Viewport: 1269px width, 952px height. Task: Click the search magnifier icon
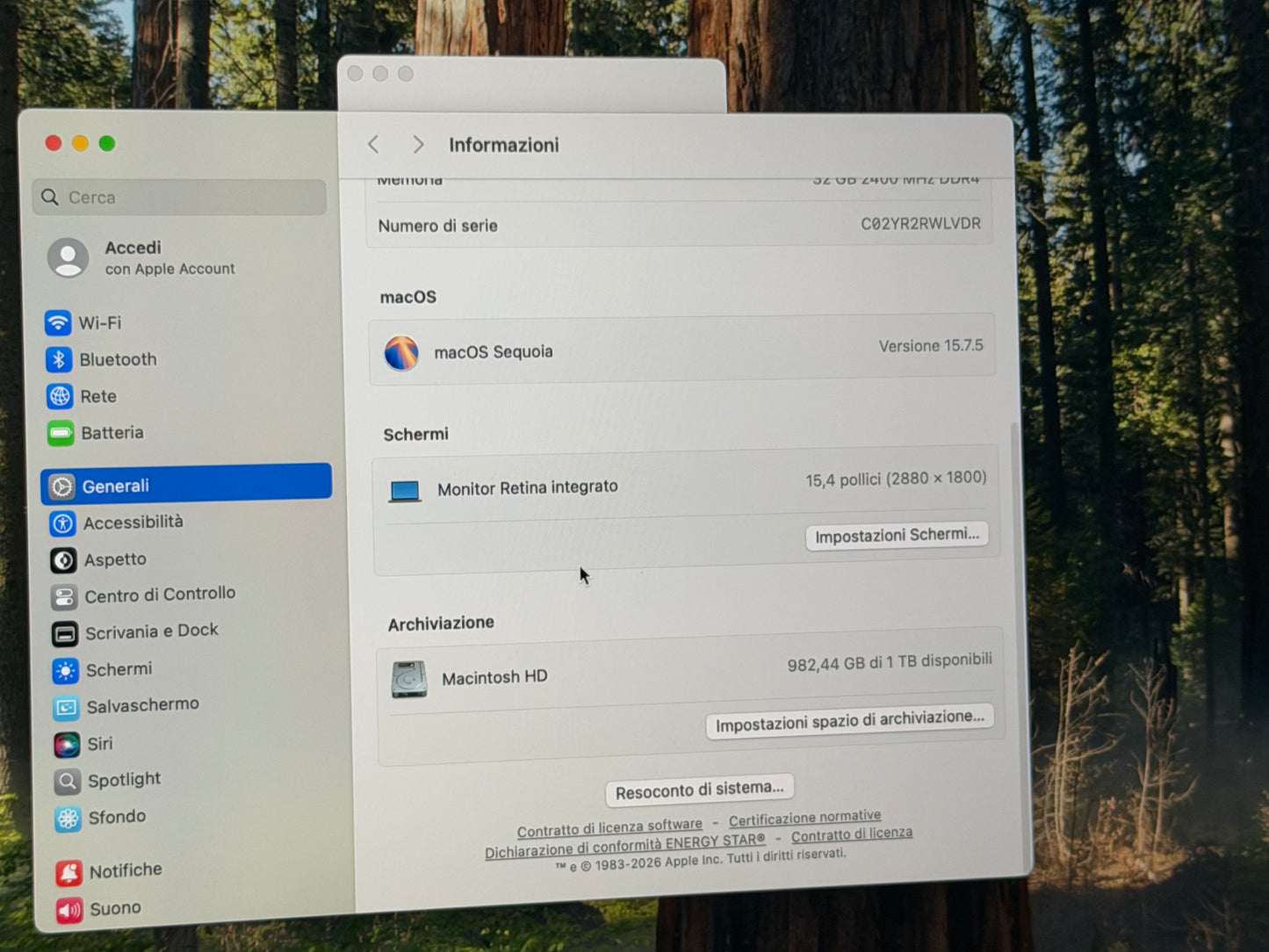click(50, 198)
